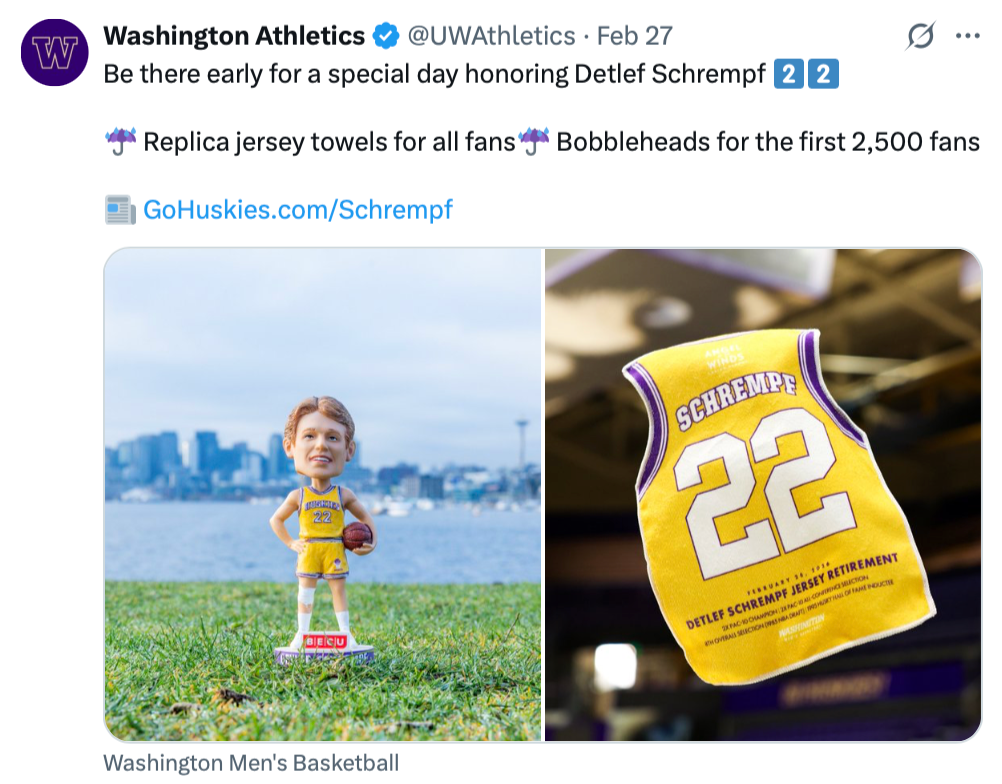Click the Feb 27 post timestamp
The width and height of the screenshot is (1002, 784).
(634, 37)
